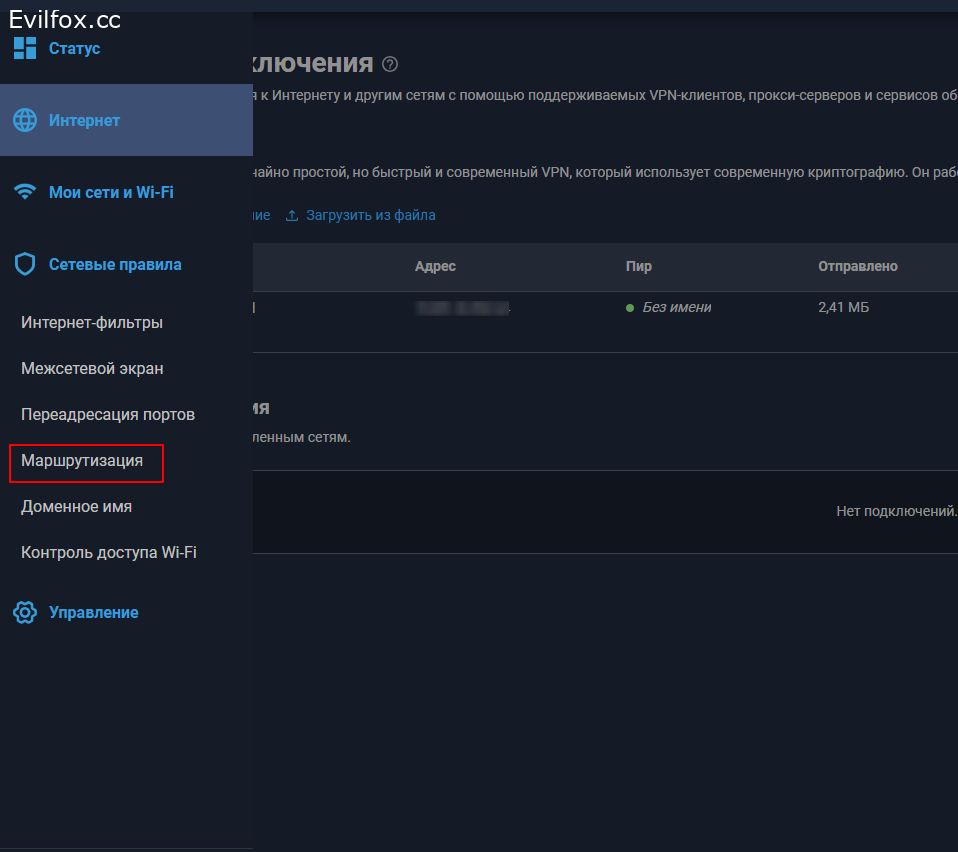
Task: Click the Management gear icon
Action: 25,612
